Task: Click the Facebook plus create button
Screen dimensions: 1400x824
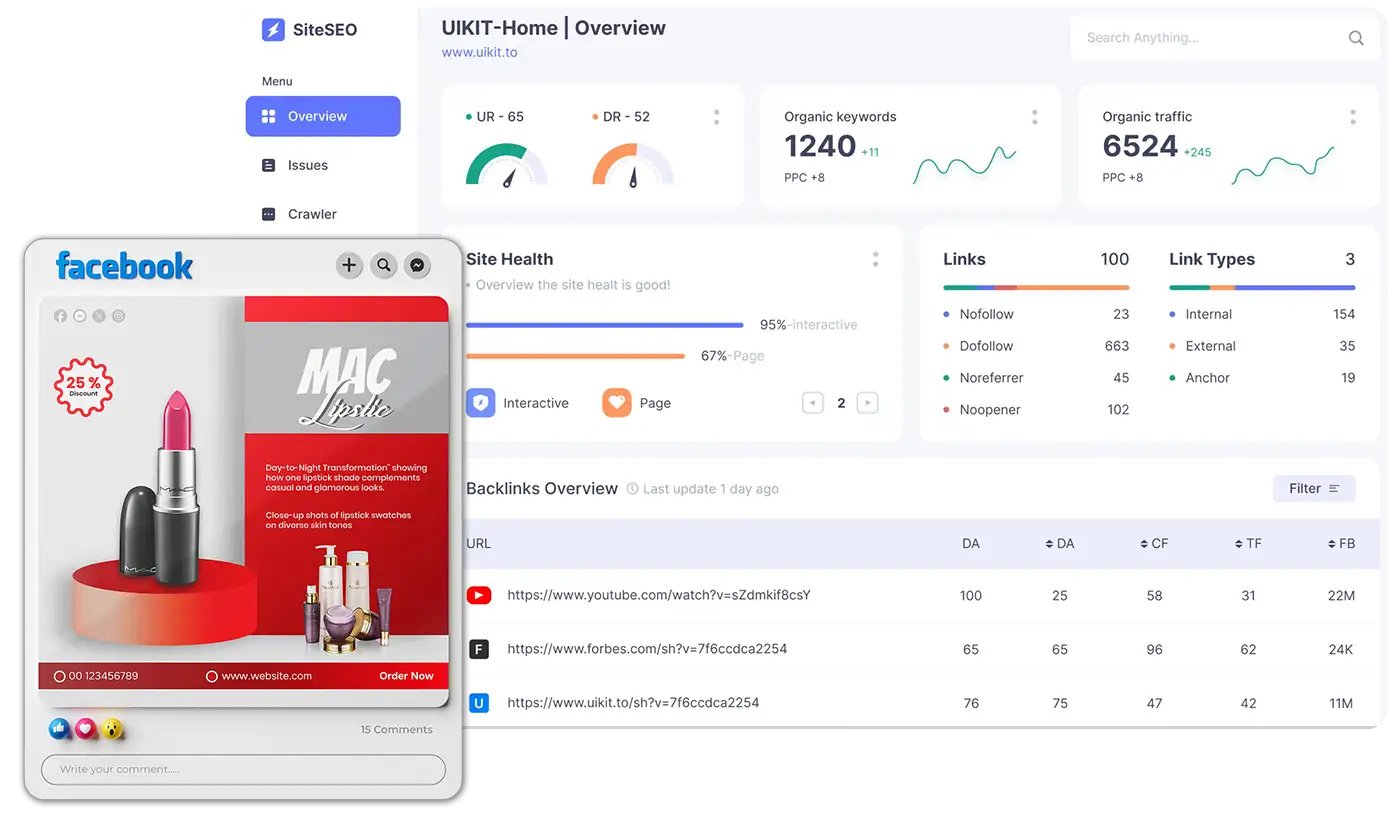Action: [348, 265]
